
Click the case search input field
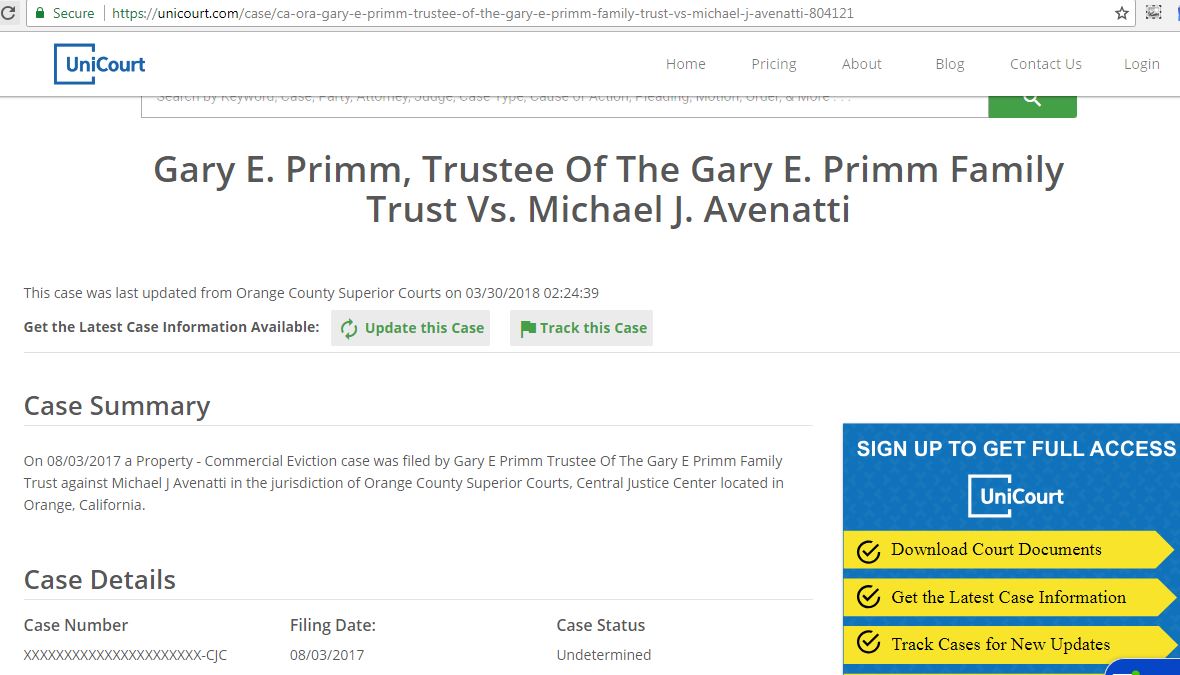(x=564, y=106)
